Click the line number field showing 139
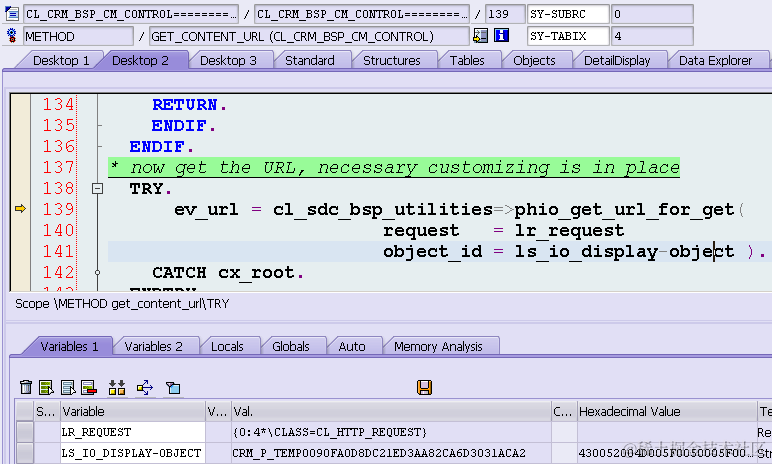The width and height of the screenshot is (772, 464). 505,14
